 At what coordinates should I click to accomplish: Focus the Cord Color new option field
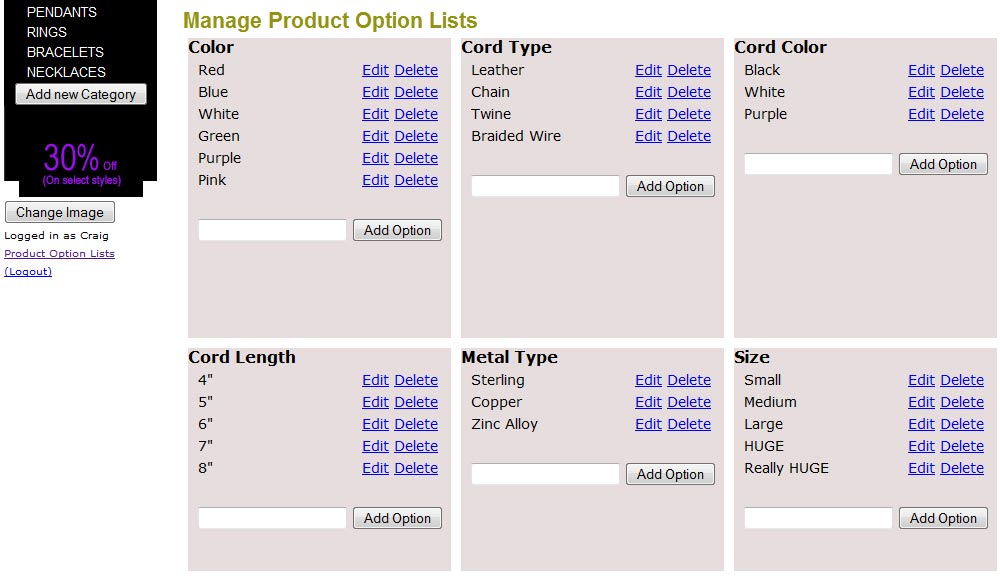(818, 164)
